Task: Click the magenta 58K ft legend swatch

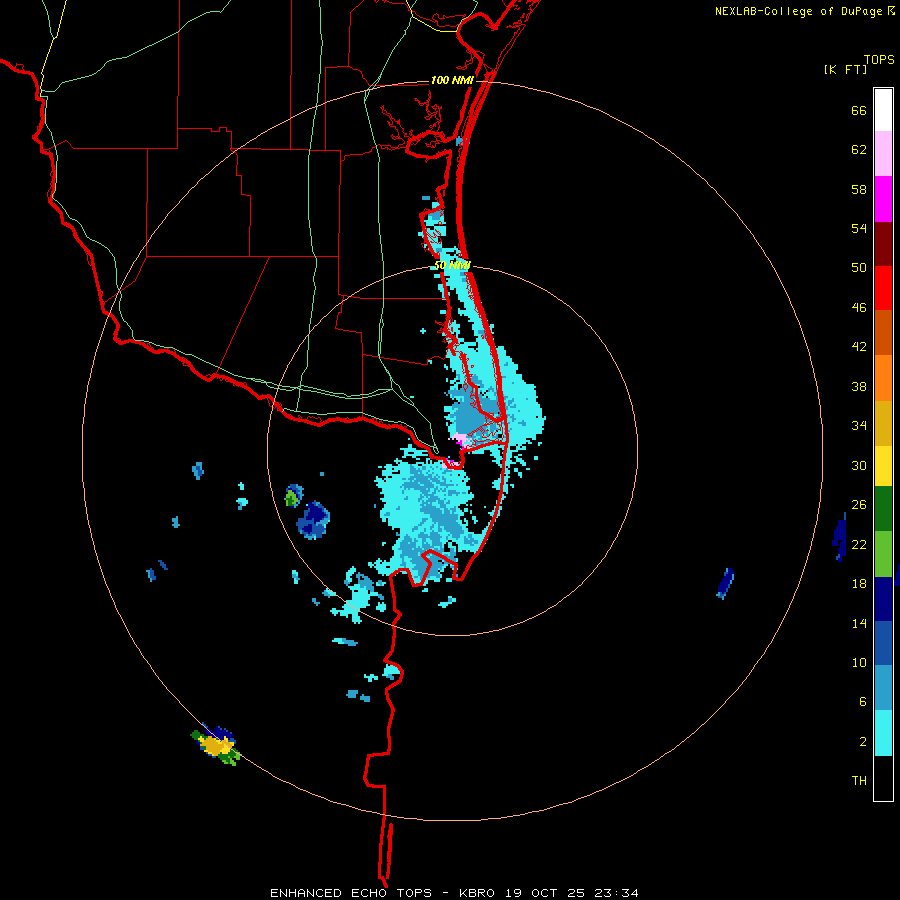Action: click(x=883, y=199)
